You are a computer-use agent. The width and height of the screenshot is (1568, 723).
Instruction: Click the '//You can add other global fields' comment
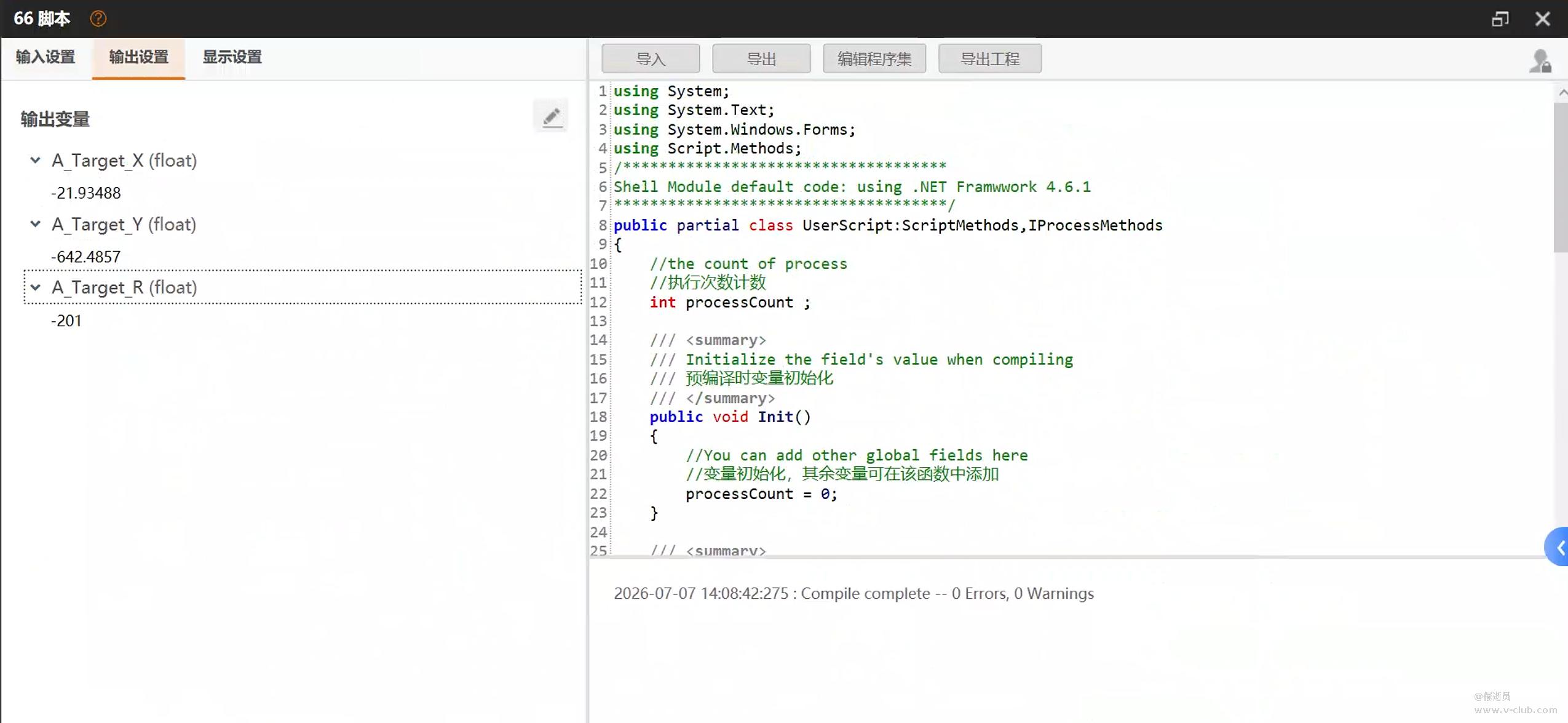point(857,455)
